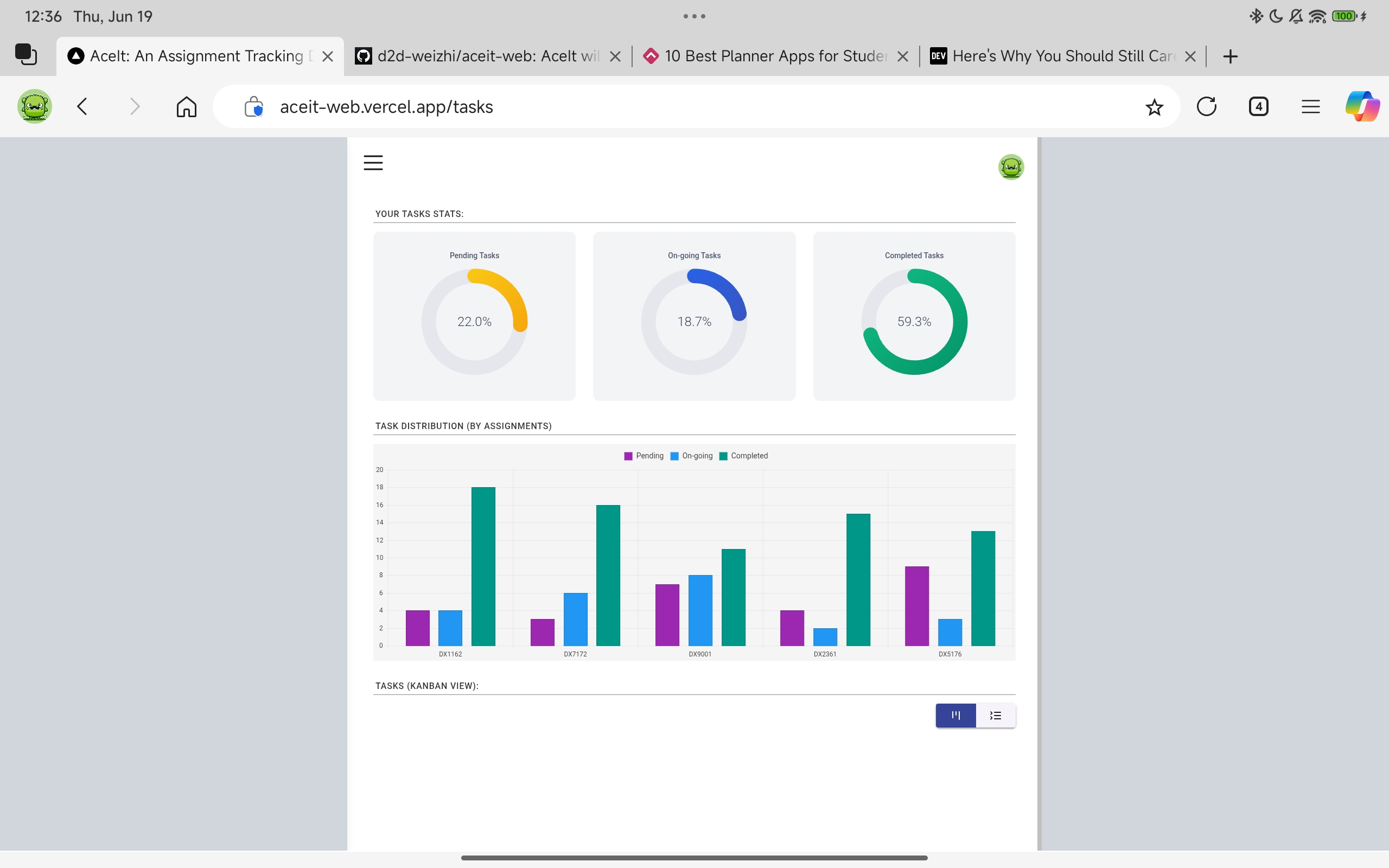Viewport: 1389px width, 868px height.
Task: Open a new browser tab
Action: click(x=1229, y=56)
